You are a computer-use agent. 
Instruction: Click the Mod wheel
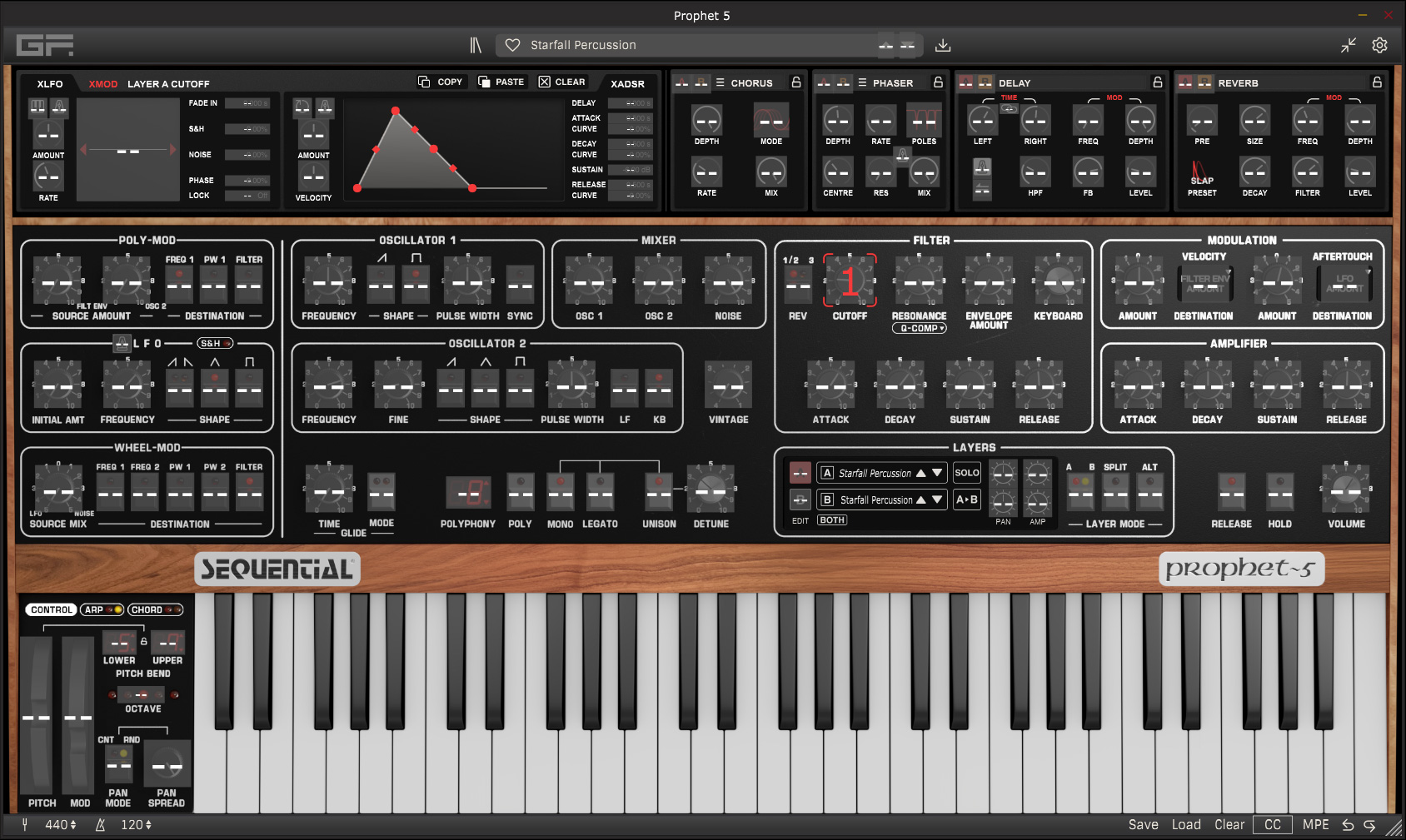tap(78, 714)
